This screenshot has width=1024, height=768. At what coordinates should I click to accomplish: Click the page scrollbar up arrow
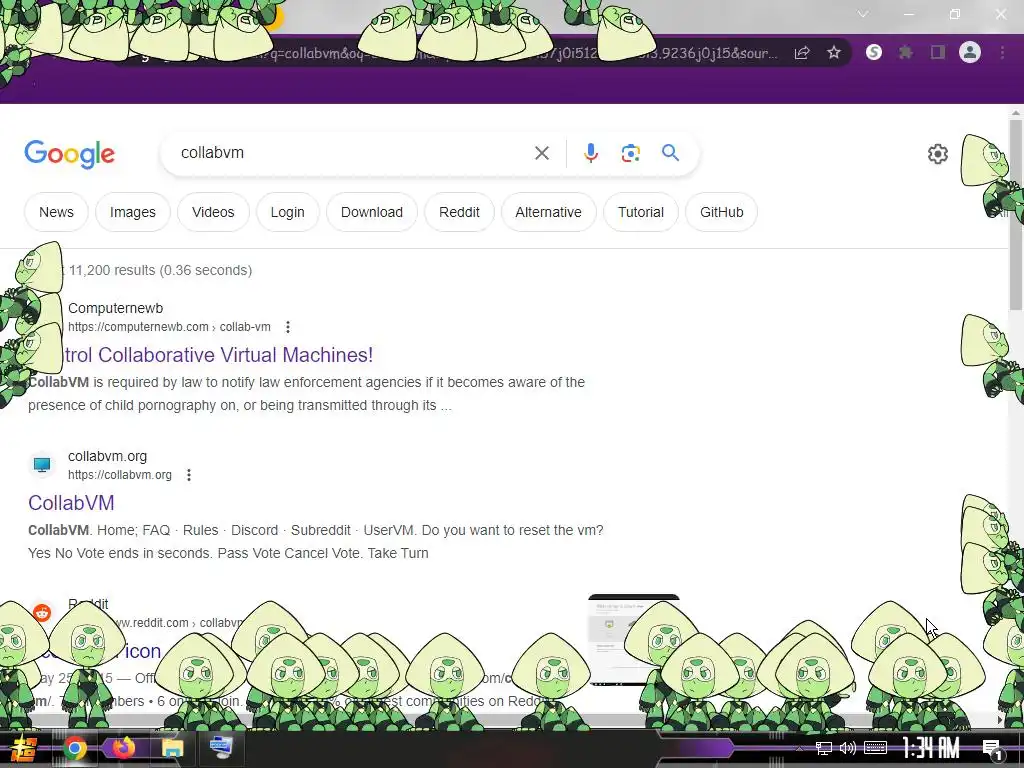pyautogui.click(x=1016, y=113)
